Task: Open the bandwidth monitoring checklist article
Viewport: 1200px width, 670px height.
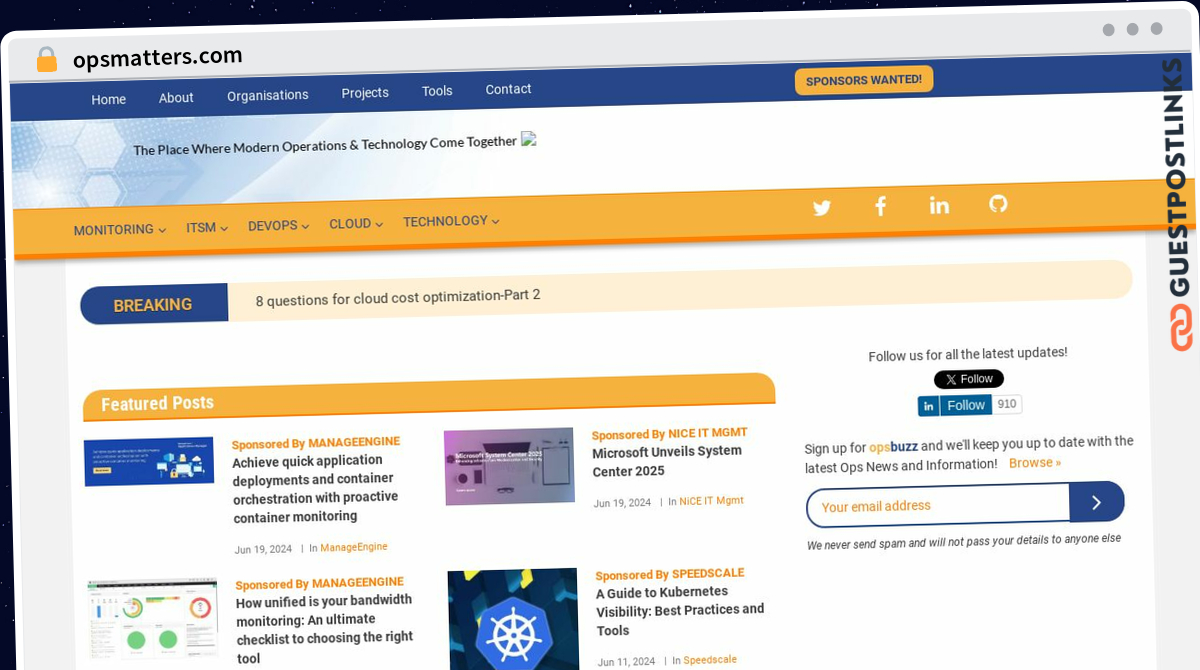Action: [x=324, y=629]
